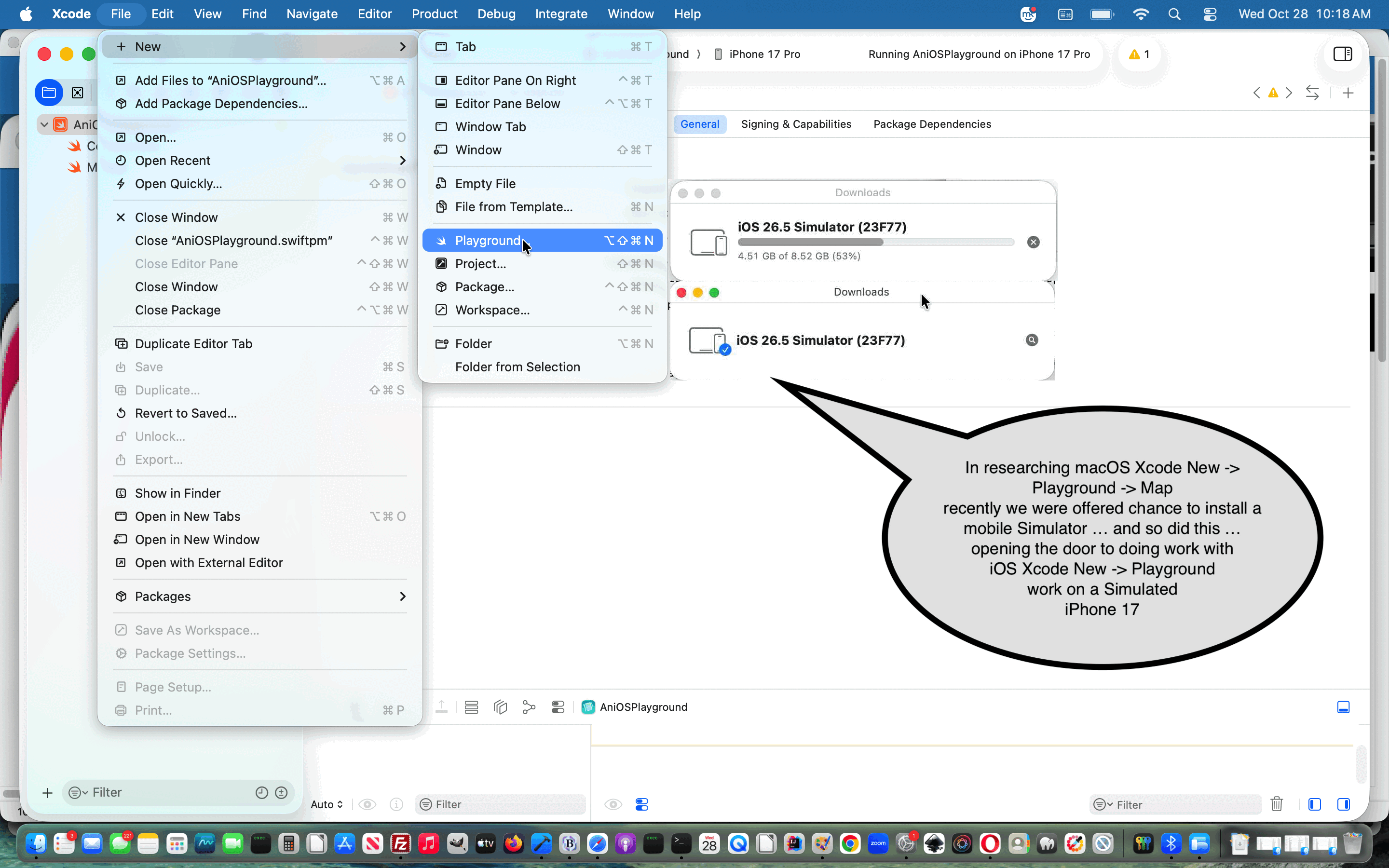The height and width of the screenshot is (868, 1389).
Task: Click add editor plus icon at top right
Action: click(1348, 93)
